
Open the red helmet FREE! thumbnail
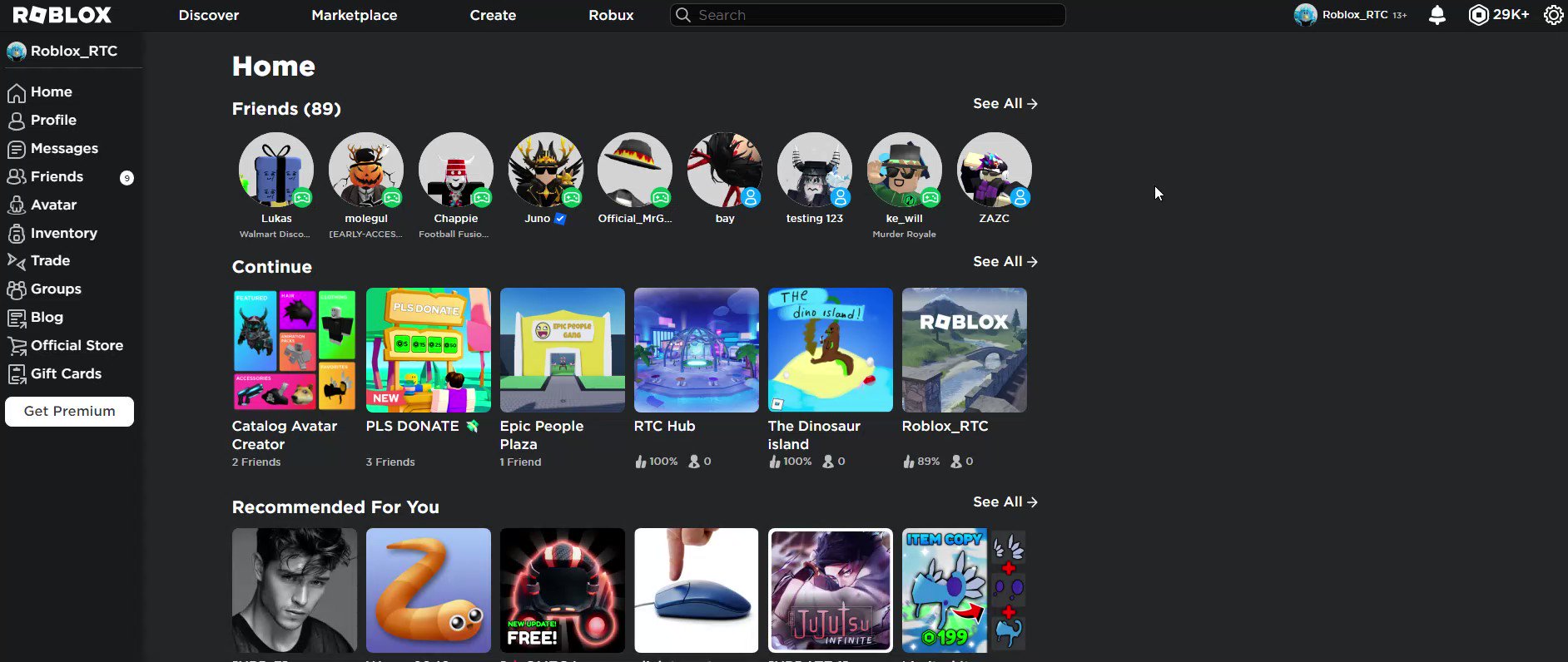pos(563,590)
